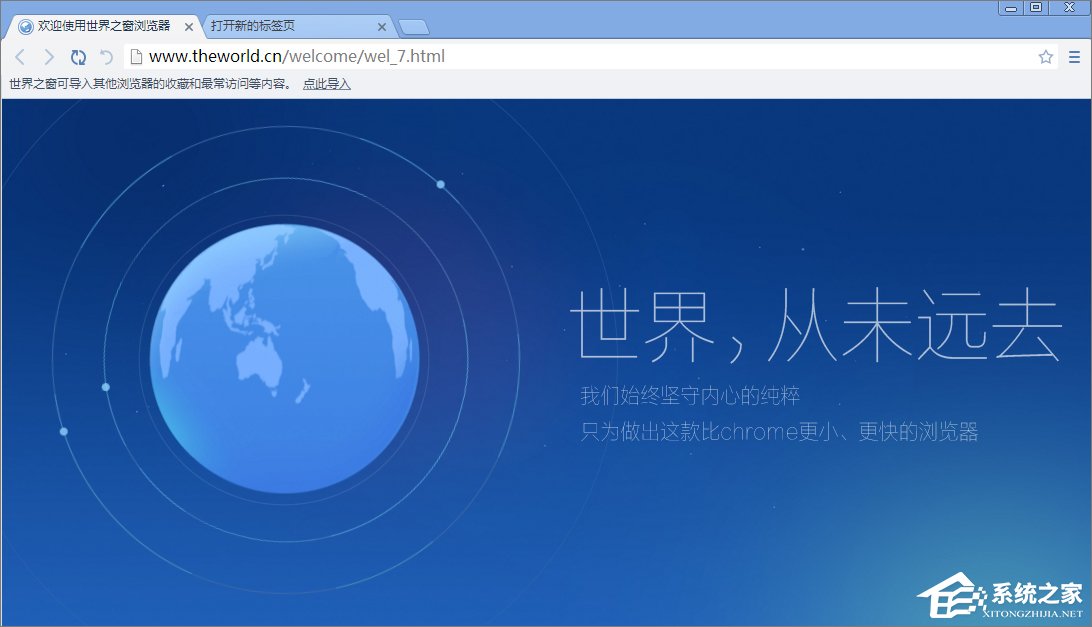Minimize the browser window
This screenshot has width=1092, height=627.
click(1010, 8)
